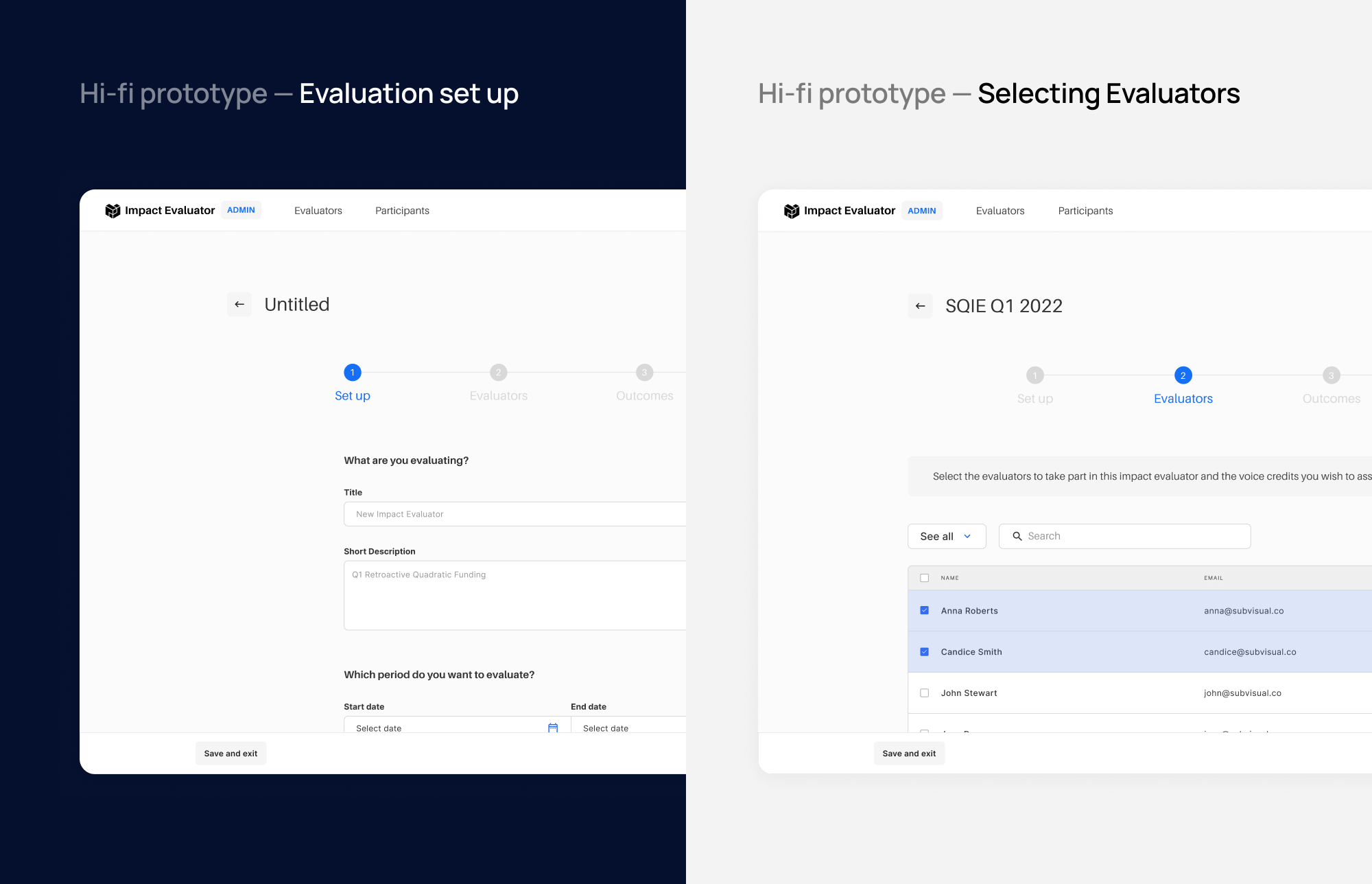The height and width of the screenshot is (884, 1372).
Task: Click step 1 circle in left stepper
Action: pyautogui.click(x=352, y=373)
